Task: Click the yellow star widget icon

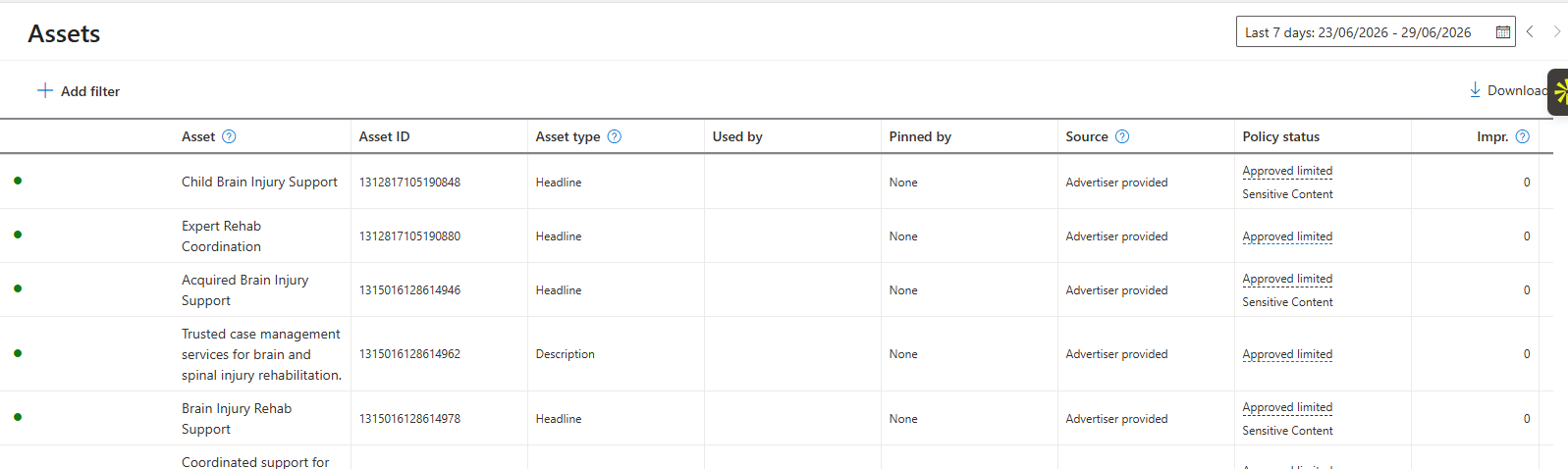Action: (1560, 92)
